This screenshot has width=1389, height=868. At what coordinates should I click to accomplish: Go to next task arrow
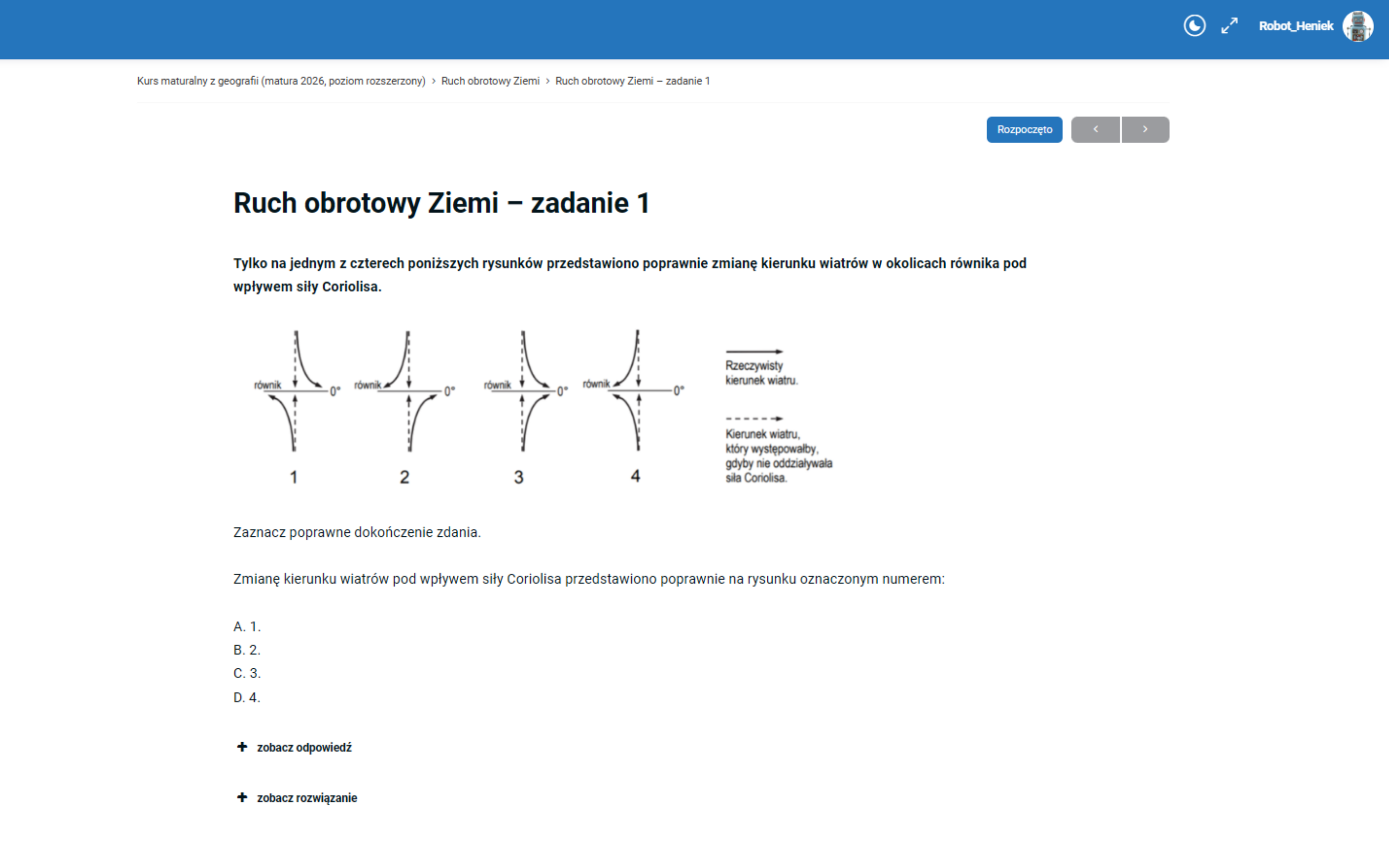pos(1145,130)
